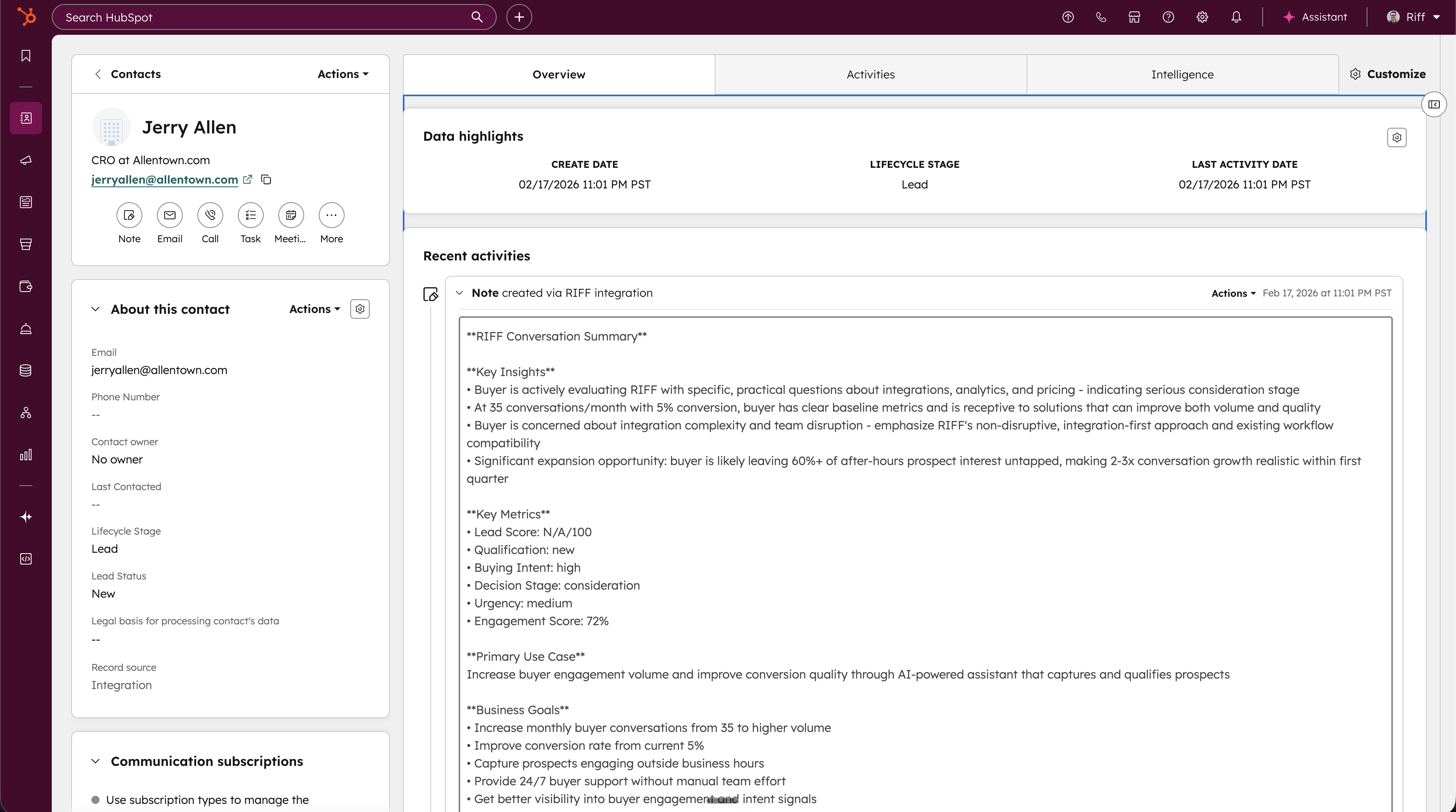Open jerryallen@allentown.com email link
The height and width of the screenshot is (812, 1456).
coord(165,180)
